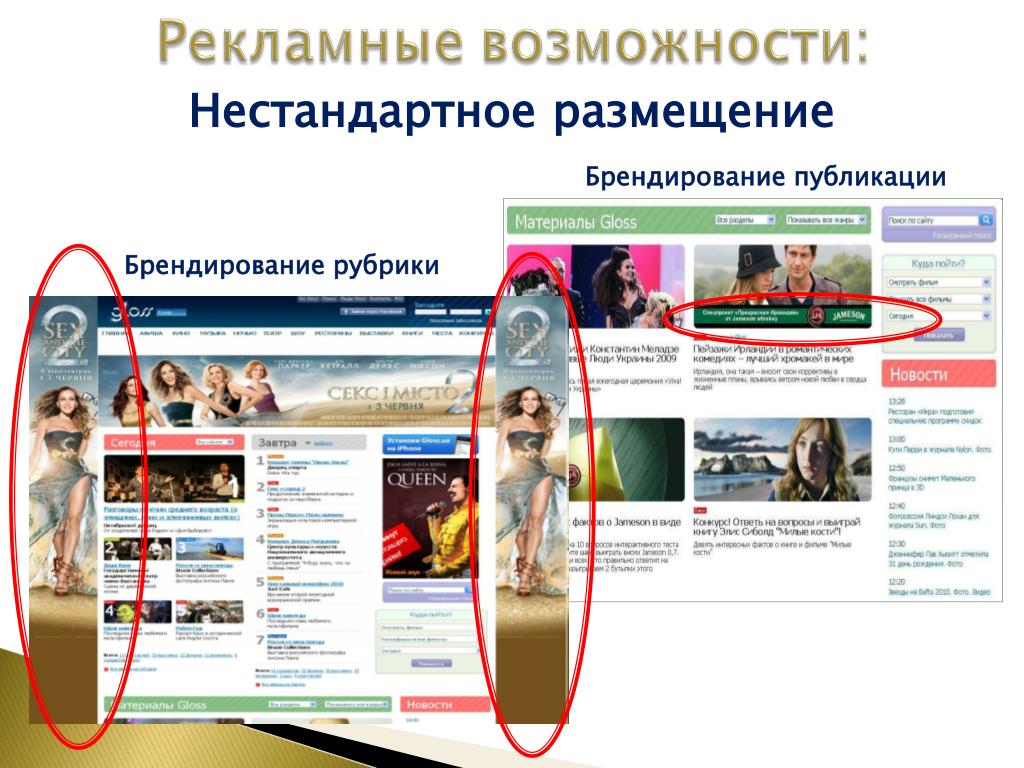1024x768 pixels.
Task: Click the large green 'Материалы Gloss' header title
Action: tap(575, 222)
